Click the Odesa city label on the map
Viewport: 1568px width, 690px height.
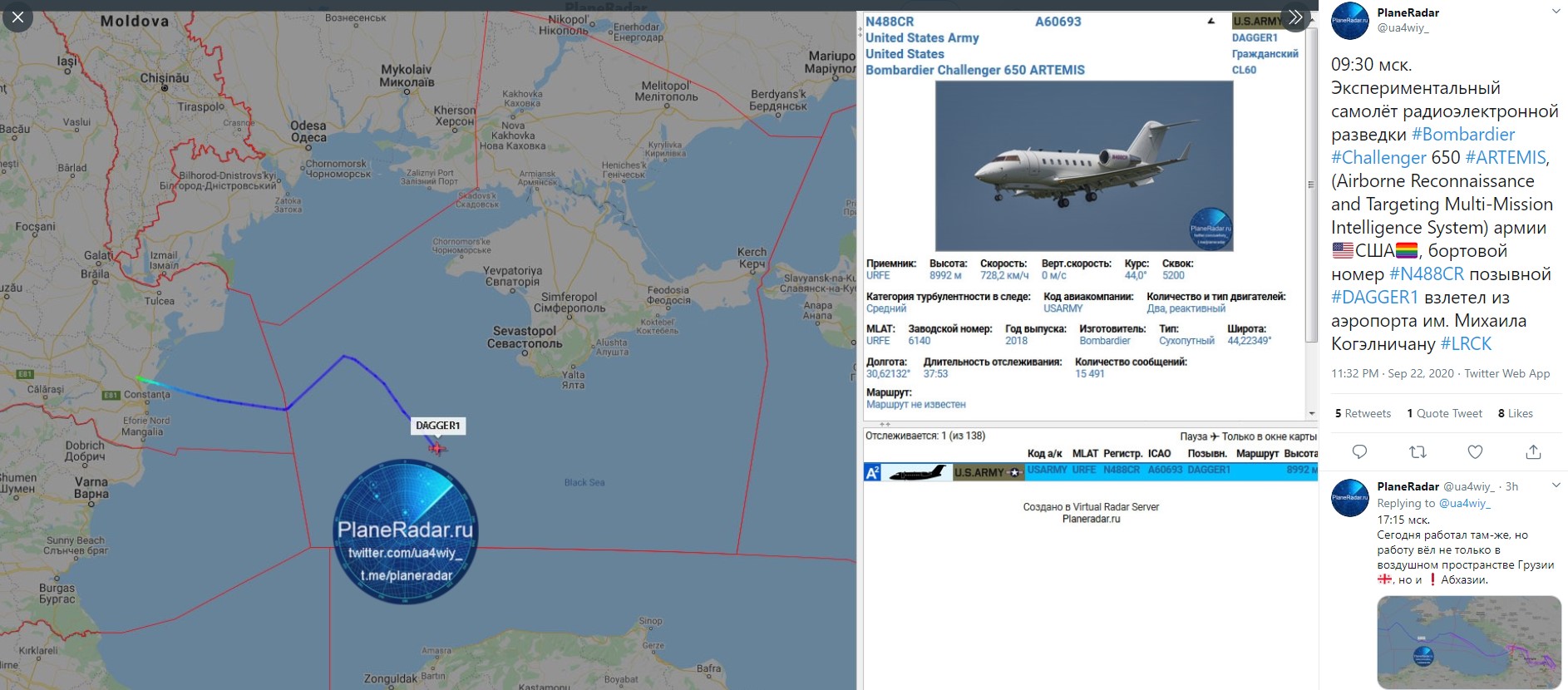pyautogui.click(x=308, y=131)
